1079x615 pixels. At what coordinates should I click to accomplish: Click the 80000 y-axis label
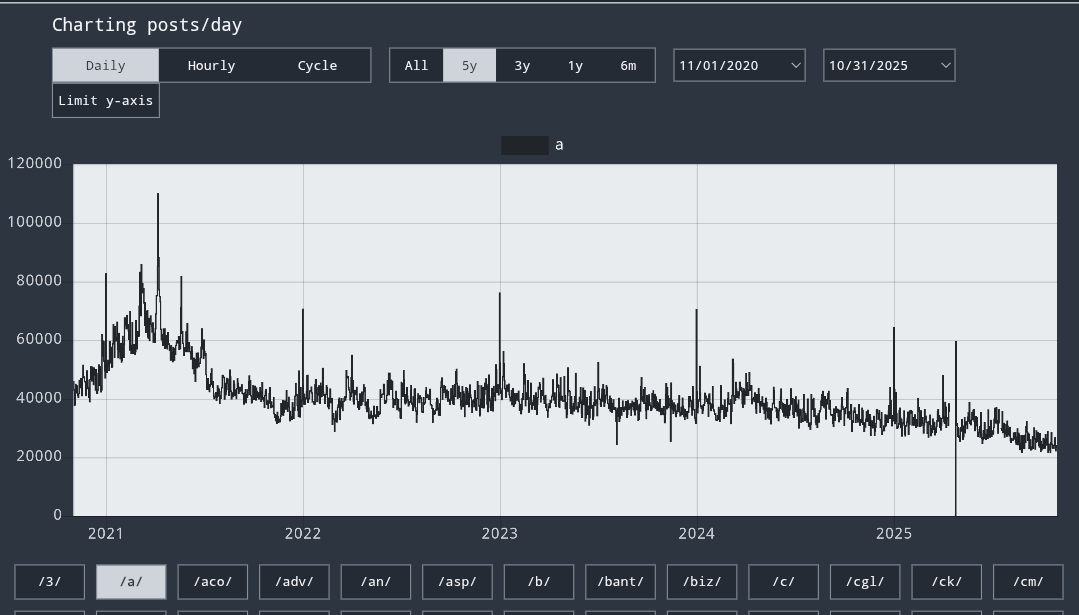click(x=39, y=281)
